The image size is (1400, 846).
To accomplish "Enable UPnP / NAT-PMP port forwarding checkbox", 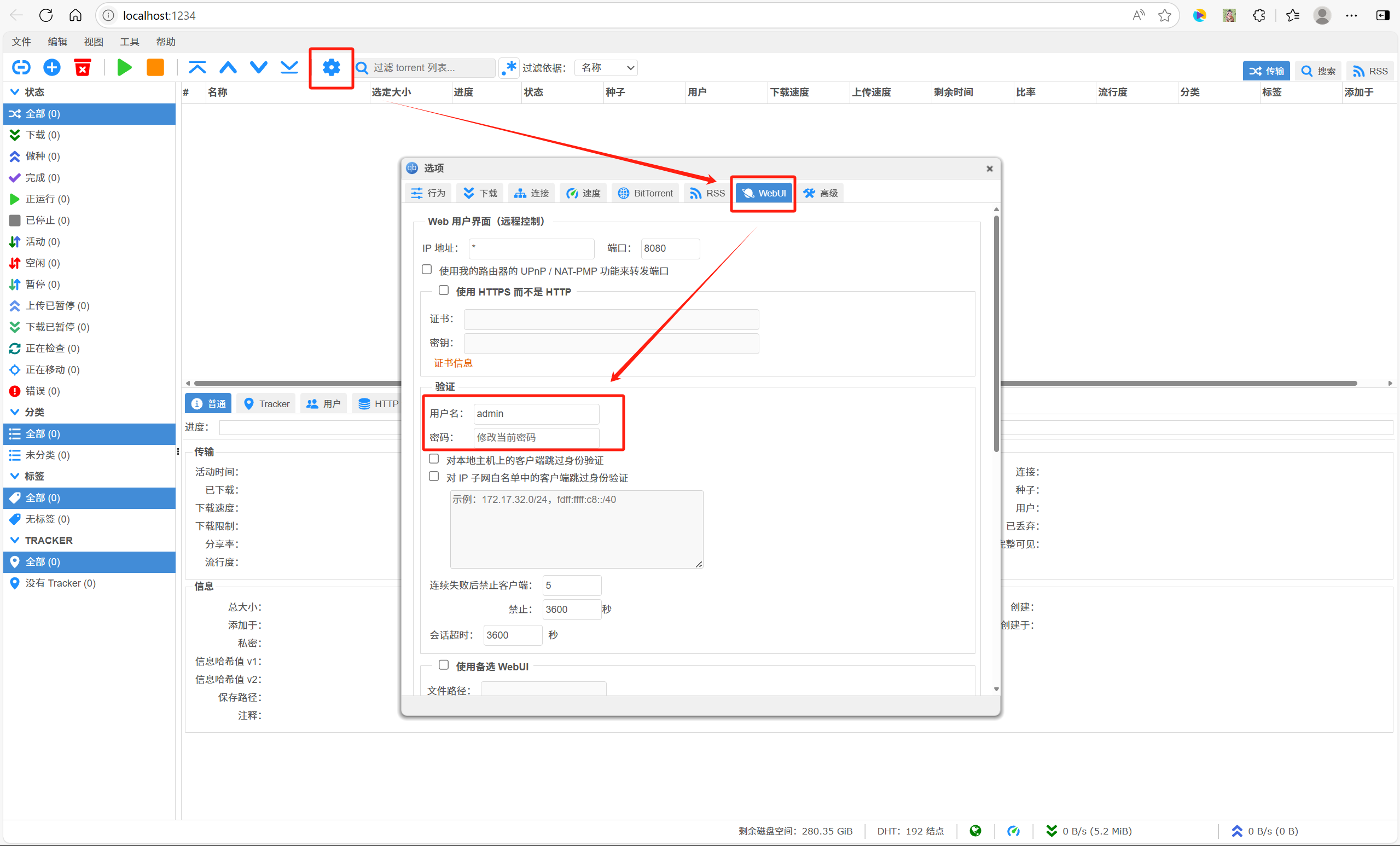I will pos(427,269).
